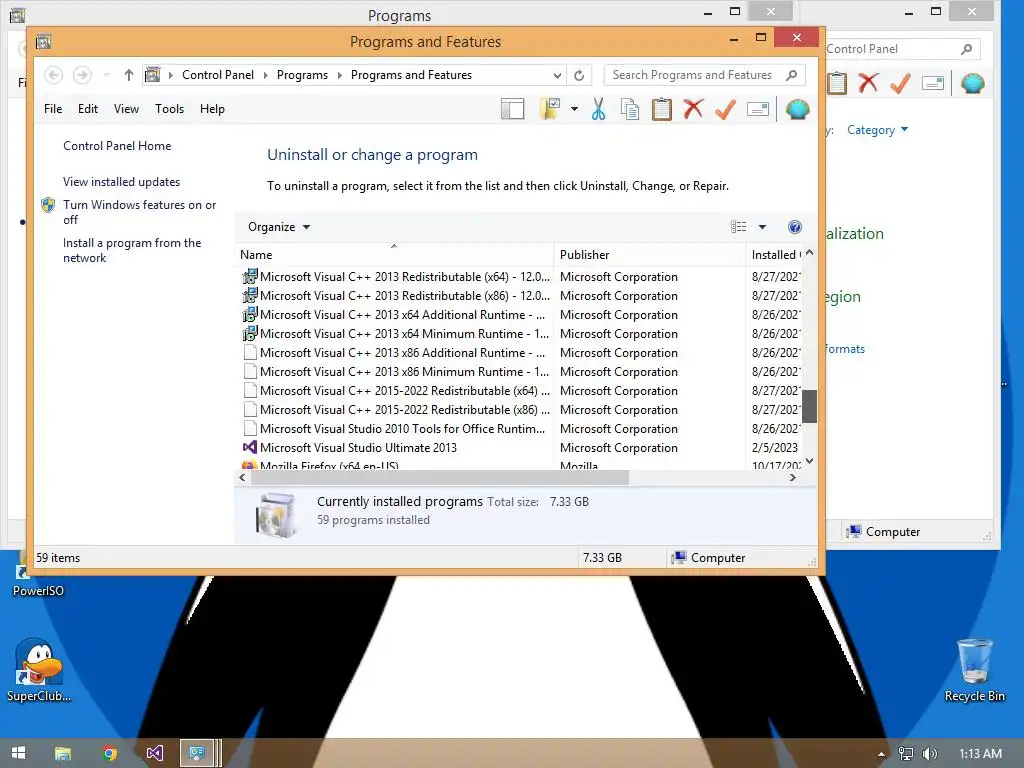Image resolution: width=1024 pixels, height=768 pixels.
Task: Open the File menu
Action: 53,109
